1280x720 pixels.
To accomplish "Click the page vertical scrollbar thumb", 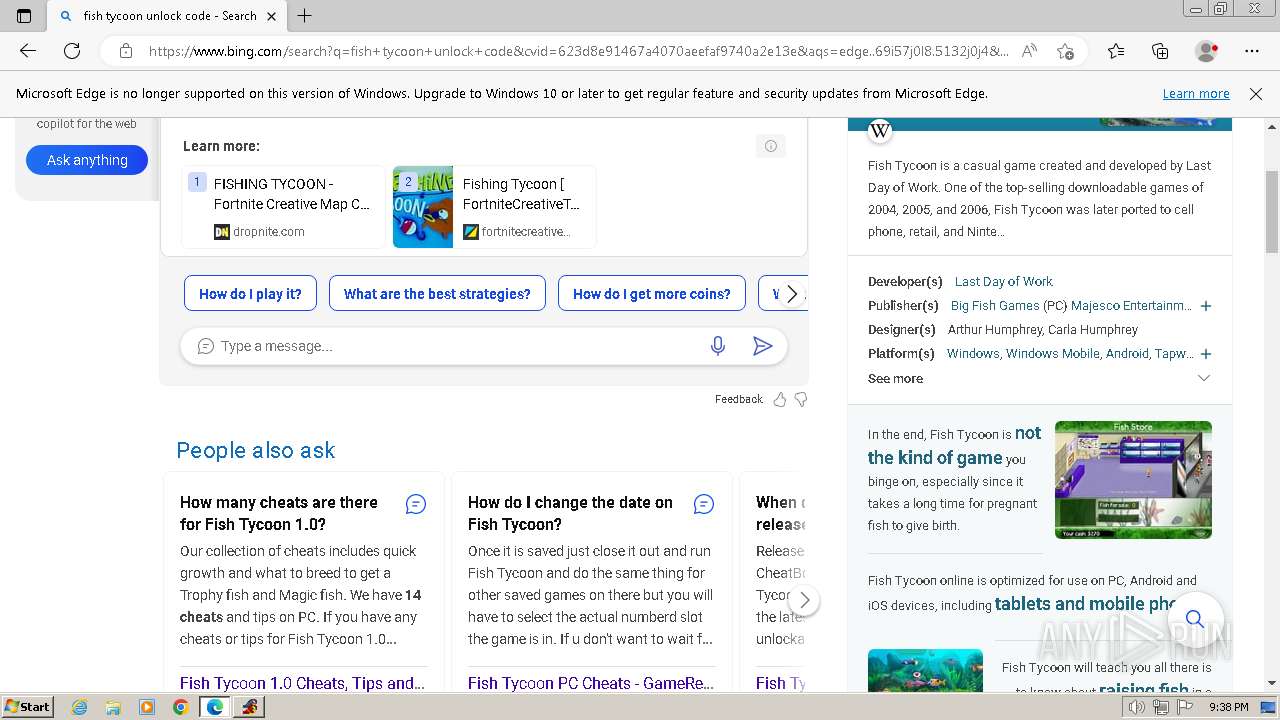I will (x=1272, y=212).
